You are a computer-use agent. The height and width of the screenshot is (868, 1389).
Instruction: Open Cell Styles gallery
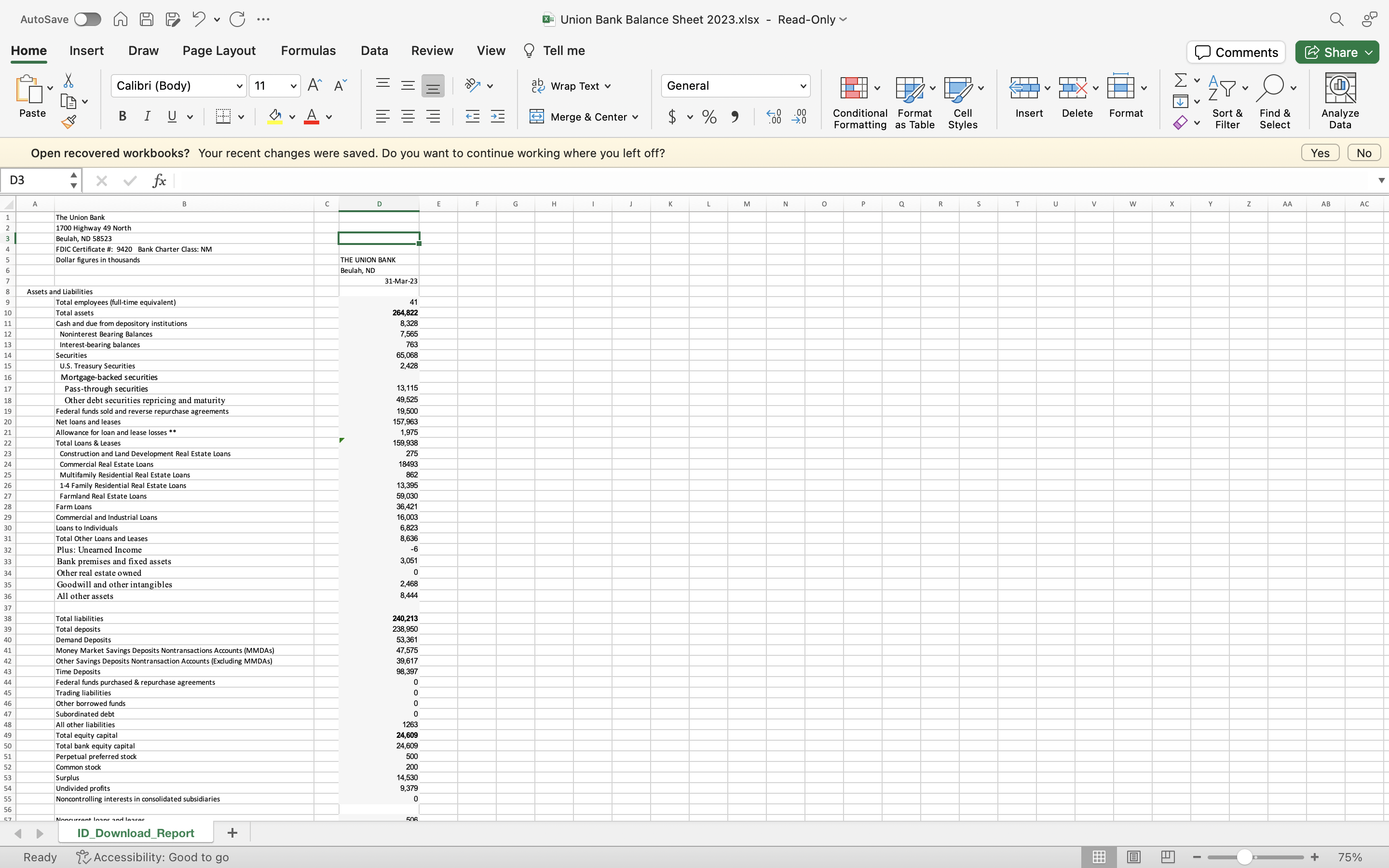961,100
